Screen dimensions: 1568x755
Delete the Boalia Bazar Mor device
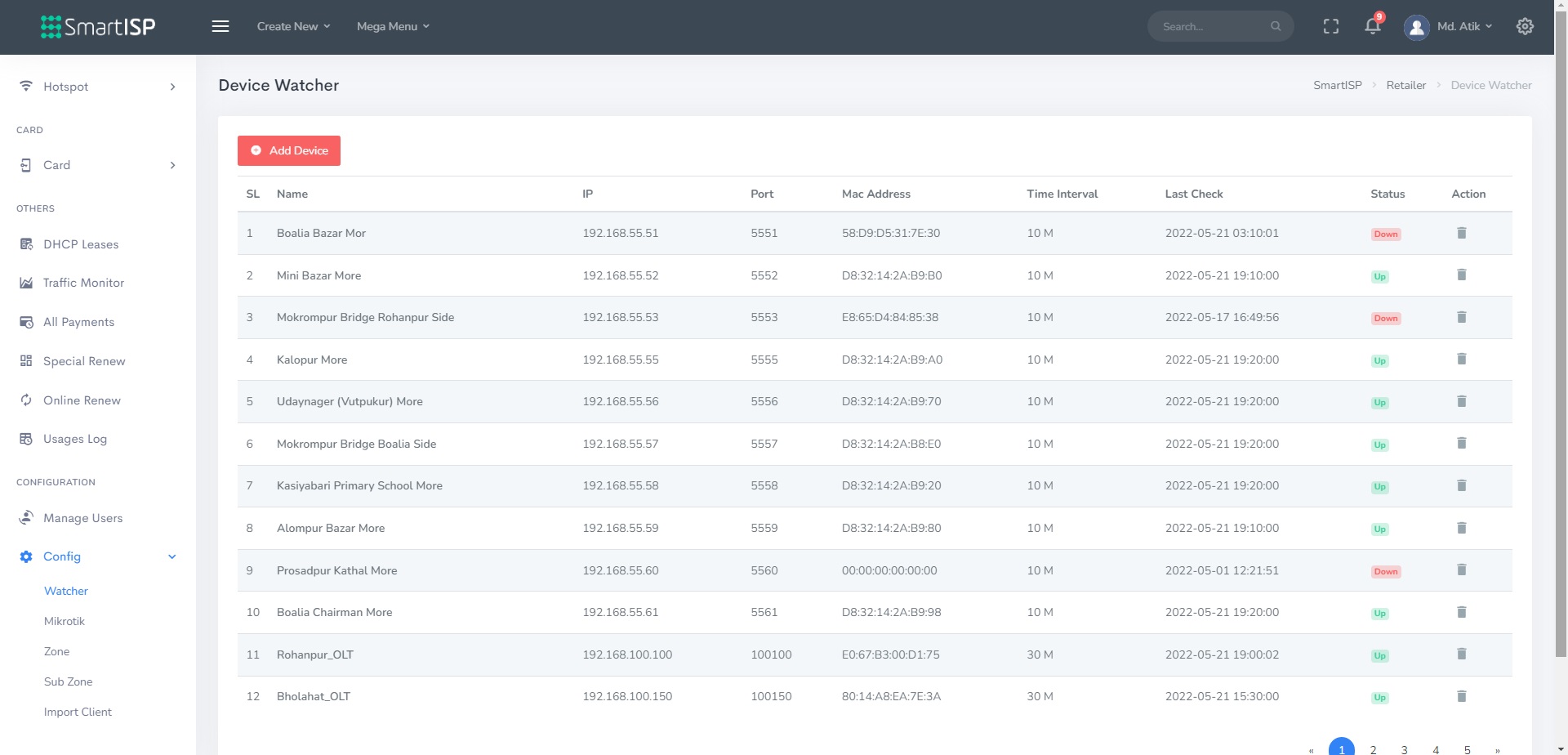point(1461,234)
